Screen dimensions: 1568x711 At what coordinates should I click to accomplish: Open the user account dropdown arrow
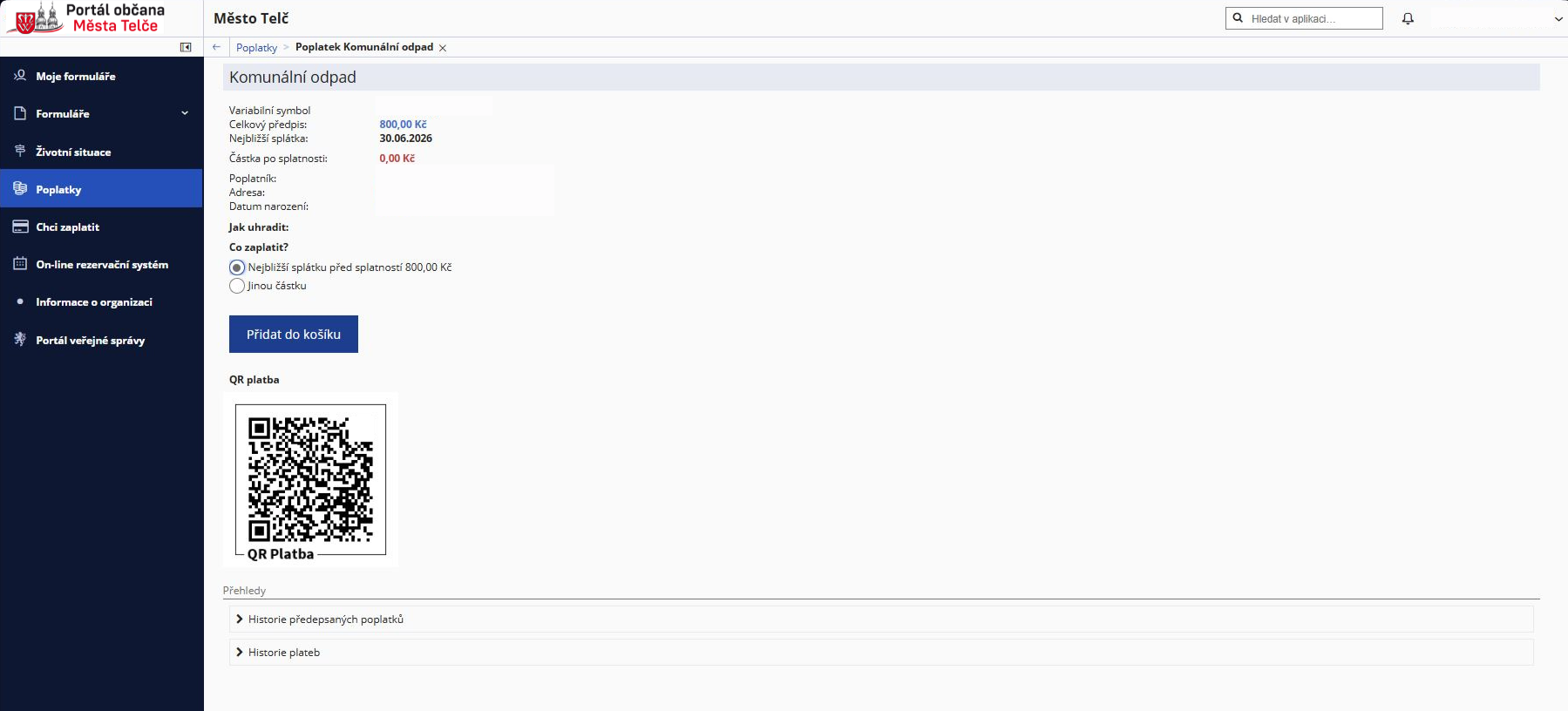click(1558, 19)
